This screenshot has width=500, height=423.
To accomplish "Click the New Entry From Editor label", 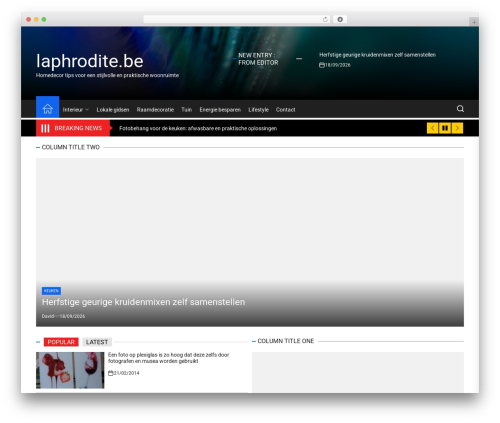I will (258, 59).
